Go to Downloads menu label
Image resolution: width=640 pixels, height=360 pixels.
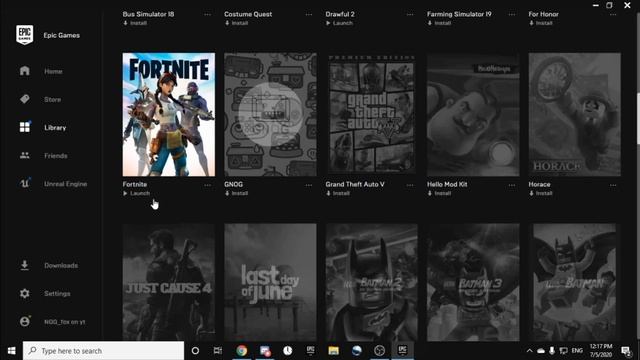(61, 266)
